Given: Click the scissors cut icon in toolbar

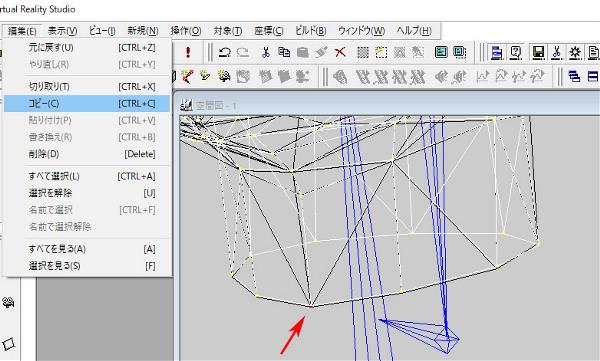Looking at the screenshot, I should tap(265, 52).
